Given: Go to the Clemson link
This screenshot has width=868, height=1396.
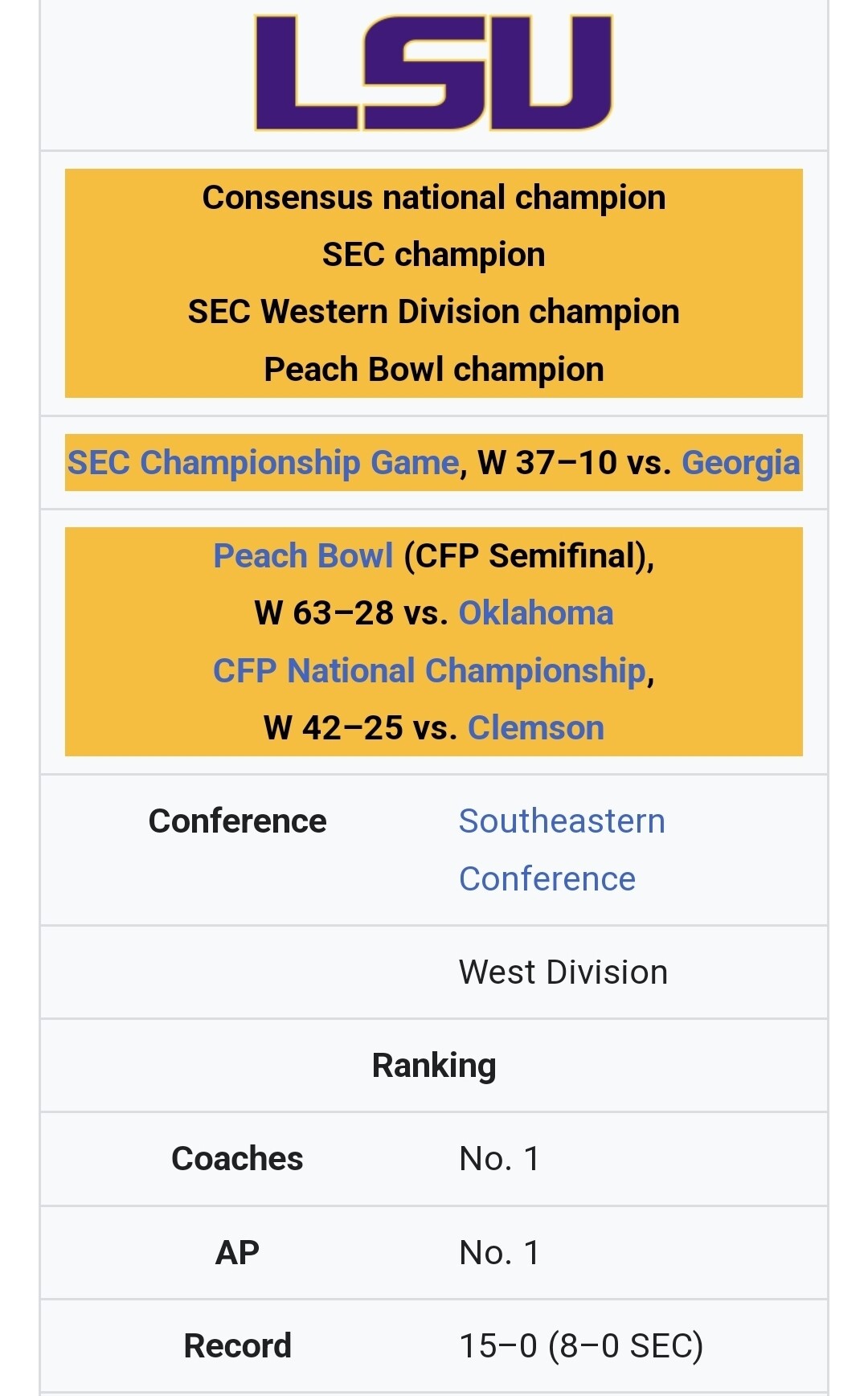Looking at the screenshot, I should pyautogui.click(x=535, y=728).
